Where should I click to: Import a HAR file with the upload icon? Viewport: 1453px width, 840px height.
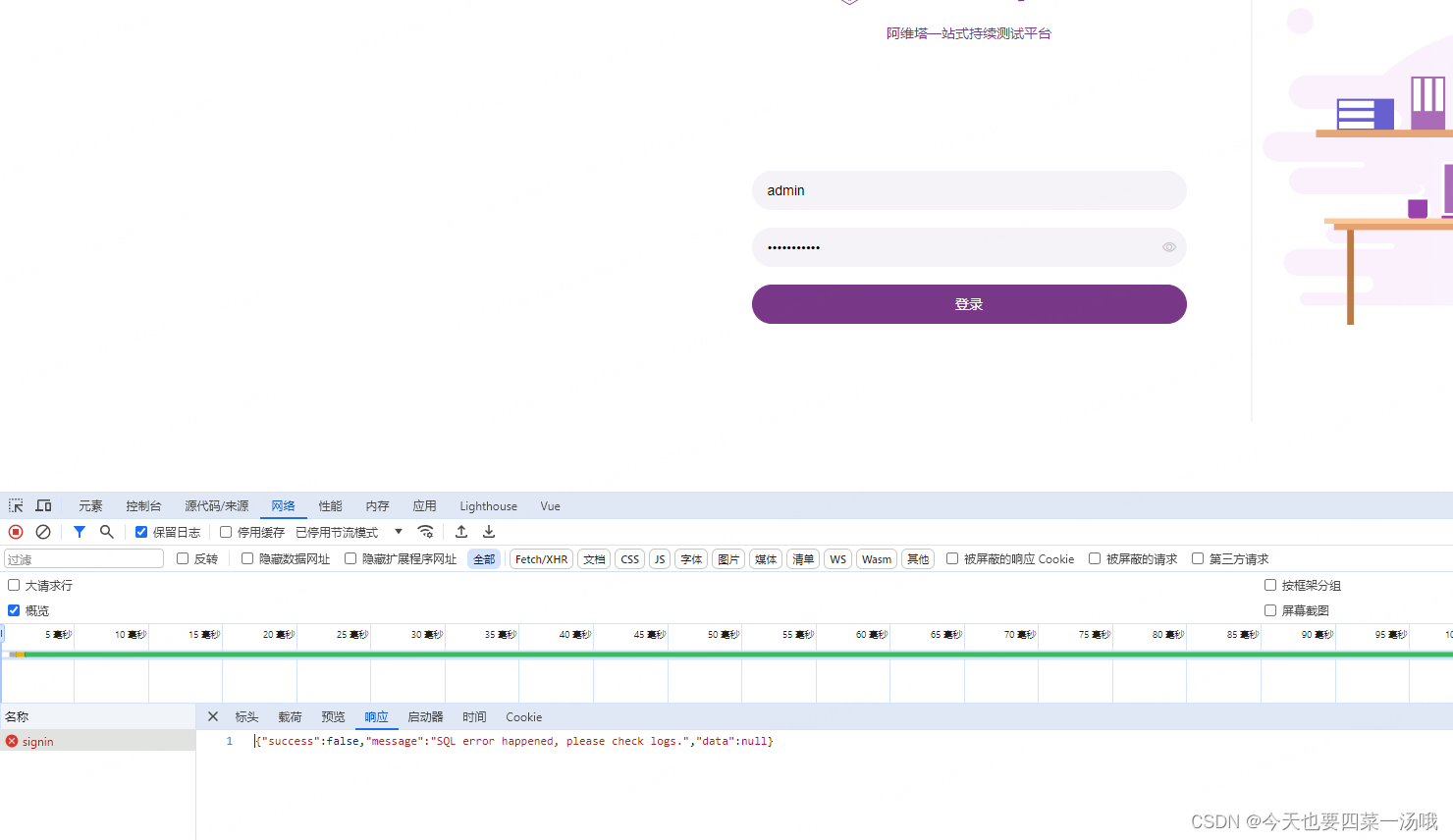pyautogui.click(x=461, y=532)
